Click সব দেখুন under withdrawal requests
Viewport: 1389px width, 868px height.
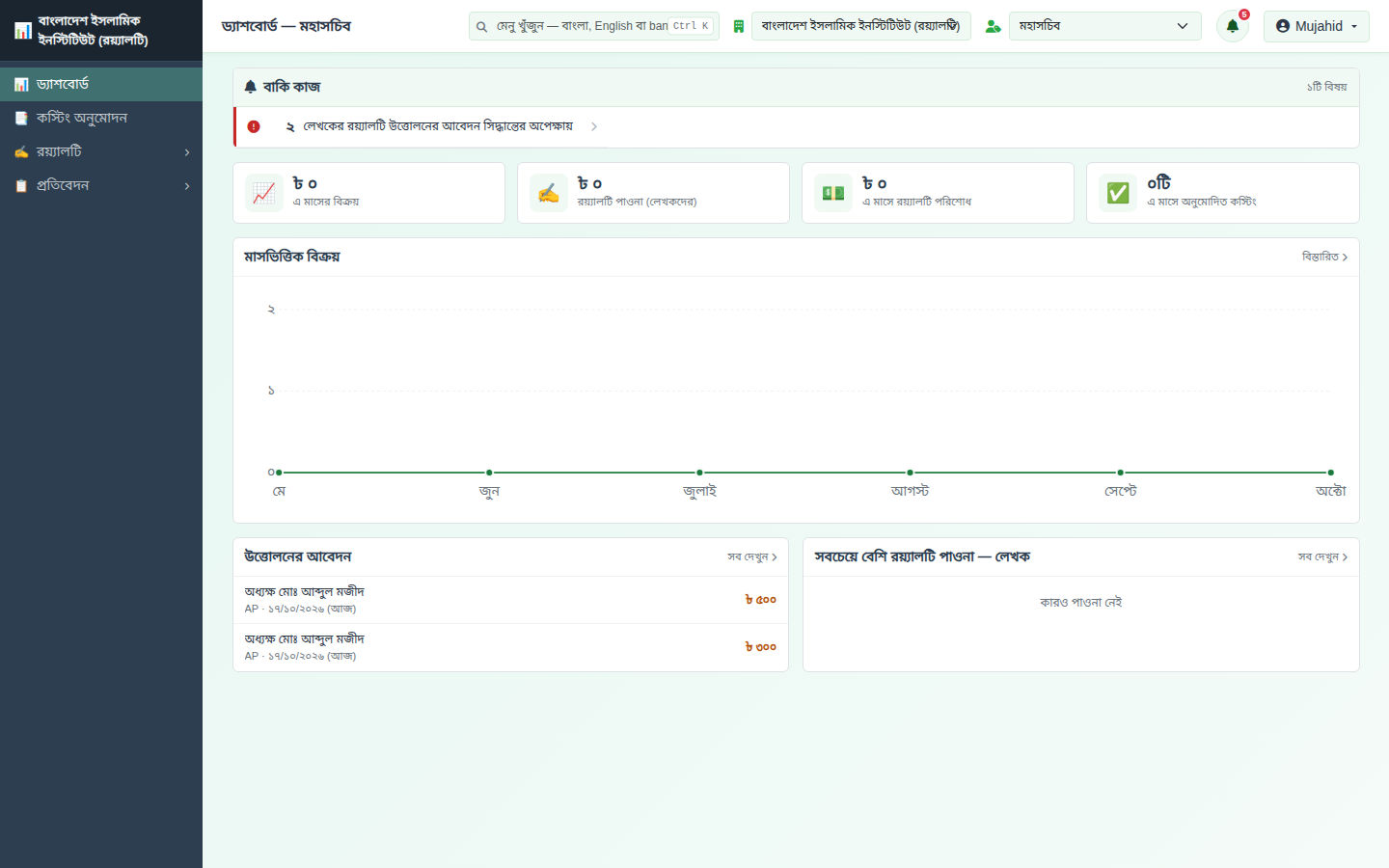[752, 556]
